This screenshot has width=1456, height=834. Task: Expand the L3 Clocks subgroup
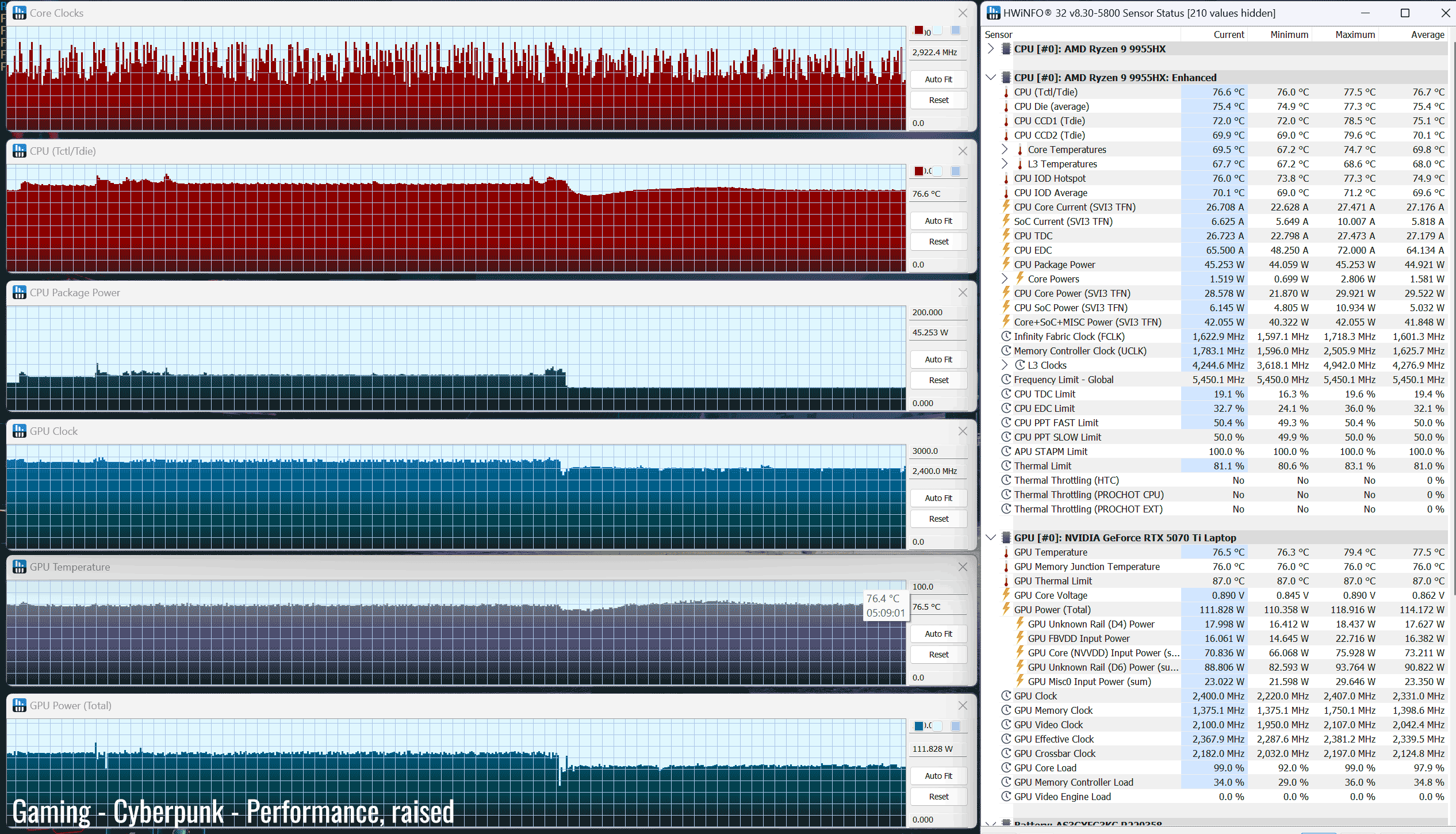tap(1005, 365)
